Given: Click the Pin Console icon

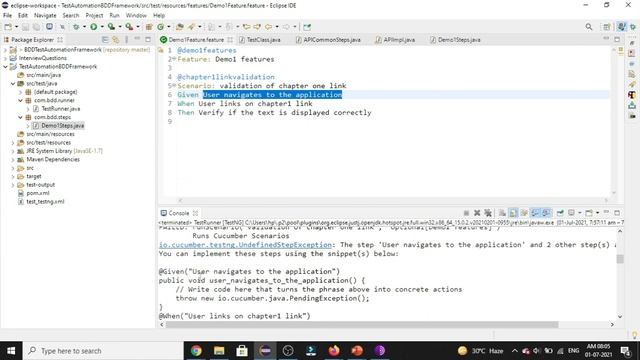Looking at the screenshot, I should click(560, 213).
